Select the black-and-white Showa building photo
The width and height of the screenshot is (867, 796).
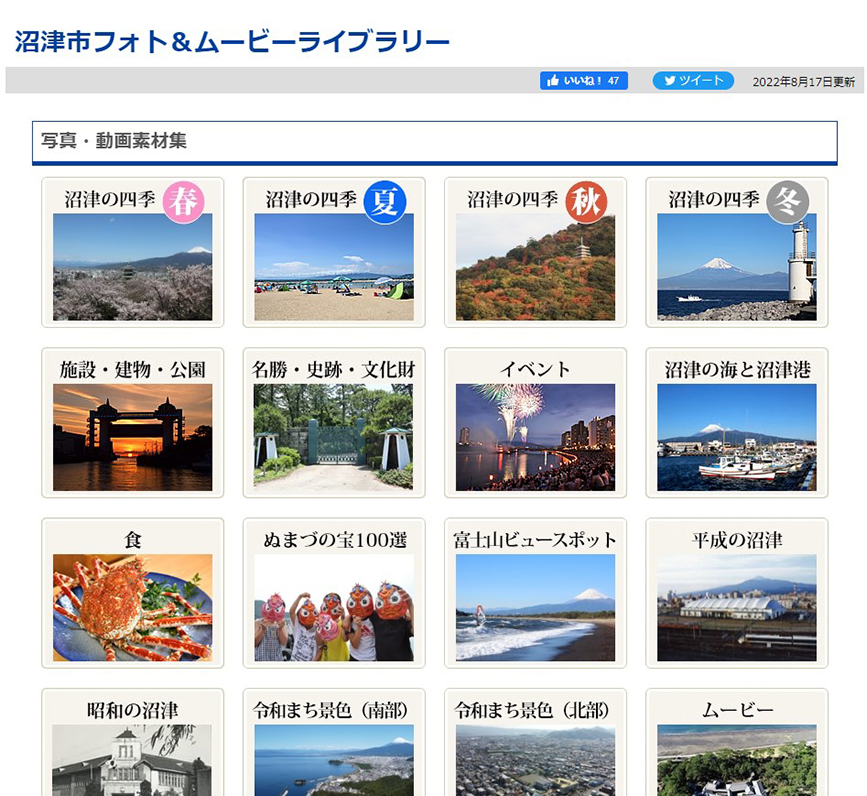tap(133, 760)
